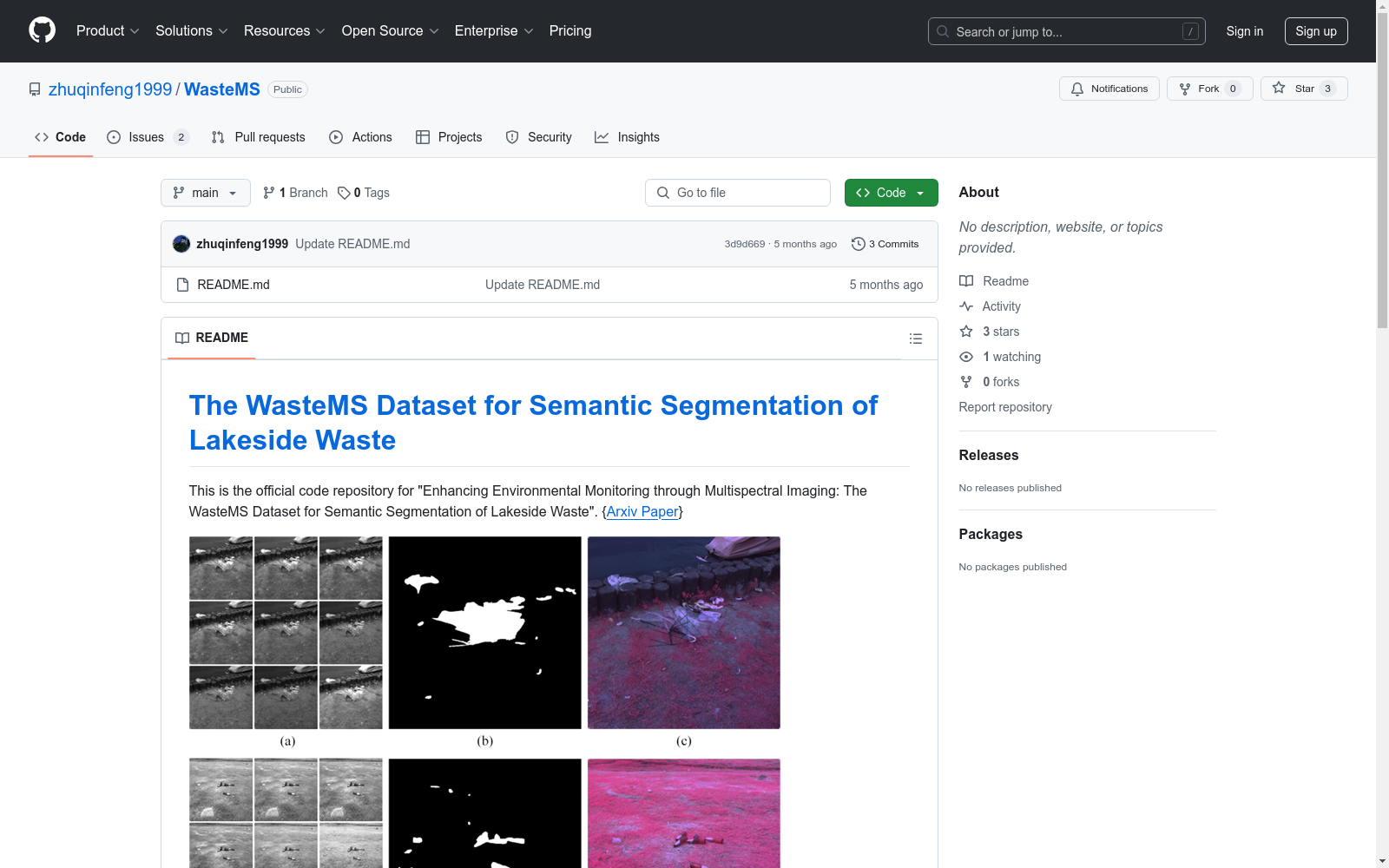The width and height of the screenshot is (1389, 868).
Task: Open the green Code dropdown button
Action: pos(892,193)
